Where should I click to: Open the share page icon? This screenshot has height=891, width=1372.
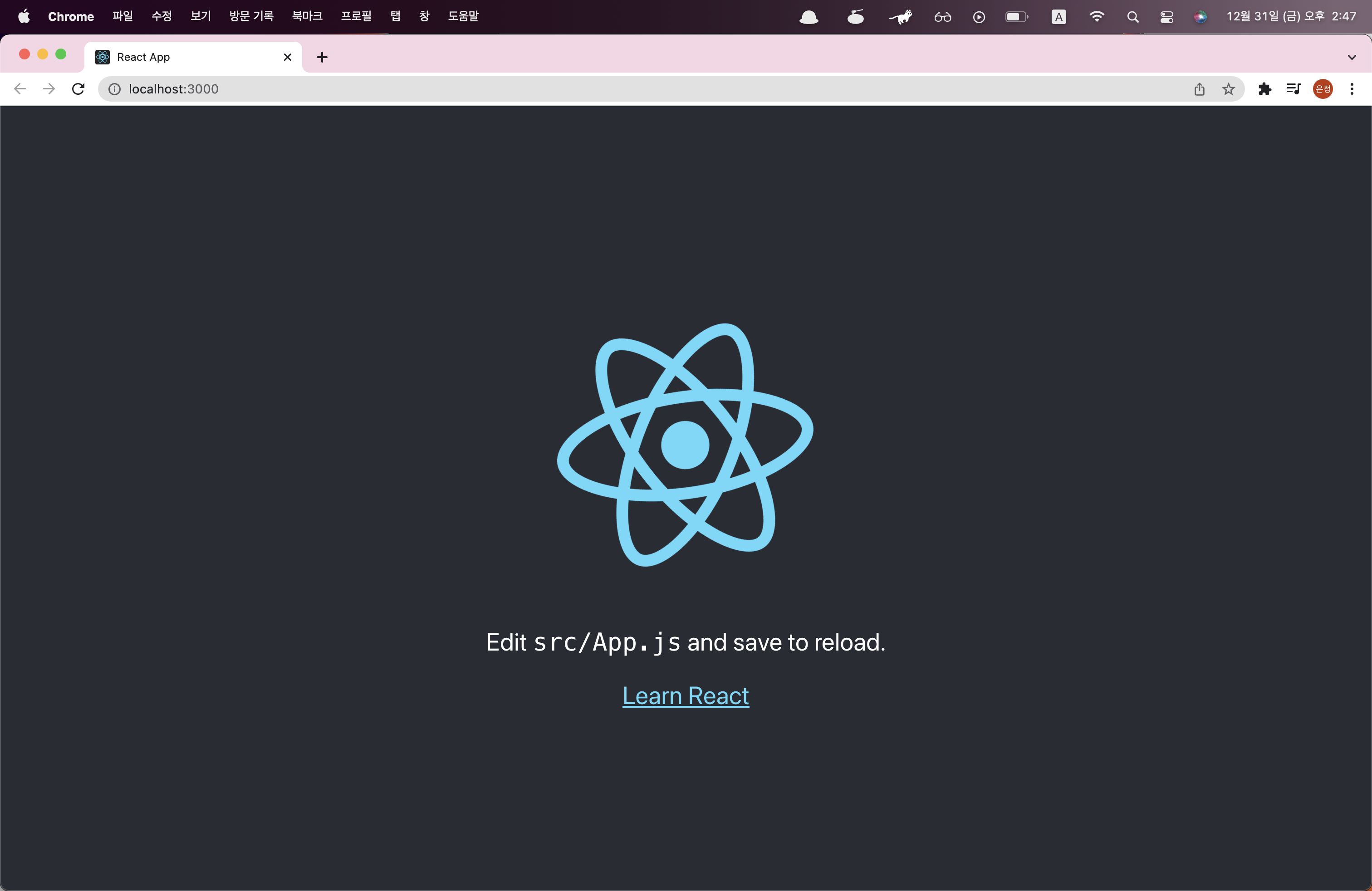pyautogui.click(x=1200, y=89)
